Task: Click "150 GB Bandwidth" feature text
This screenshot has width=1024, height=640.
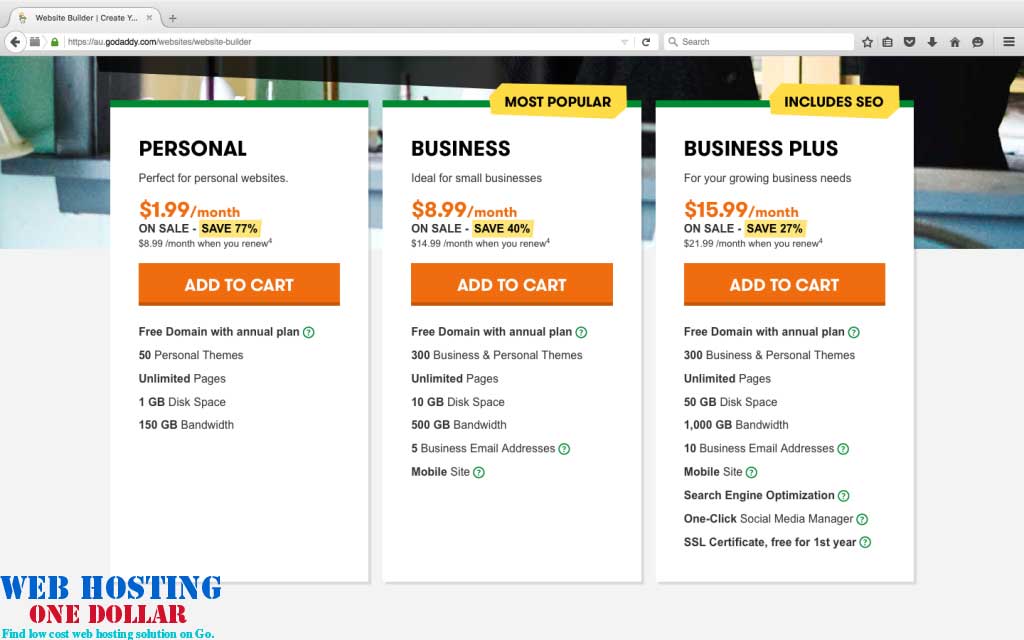Action: [x=186, y=425]
